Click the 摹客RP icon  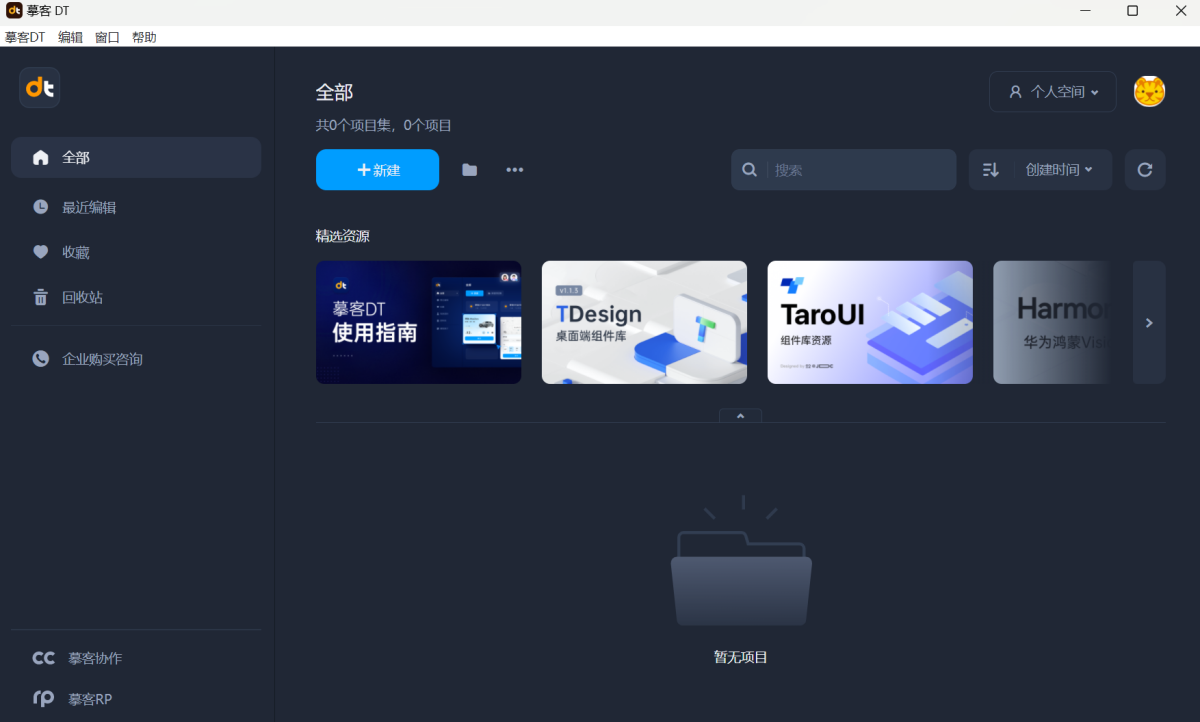click(x=43, y=698)
